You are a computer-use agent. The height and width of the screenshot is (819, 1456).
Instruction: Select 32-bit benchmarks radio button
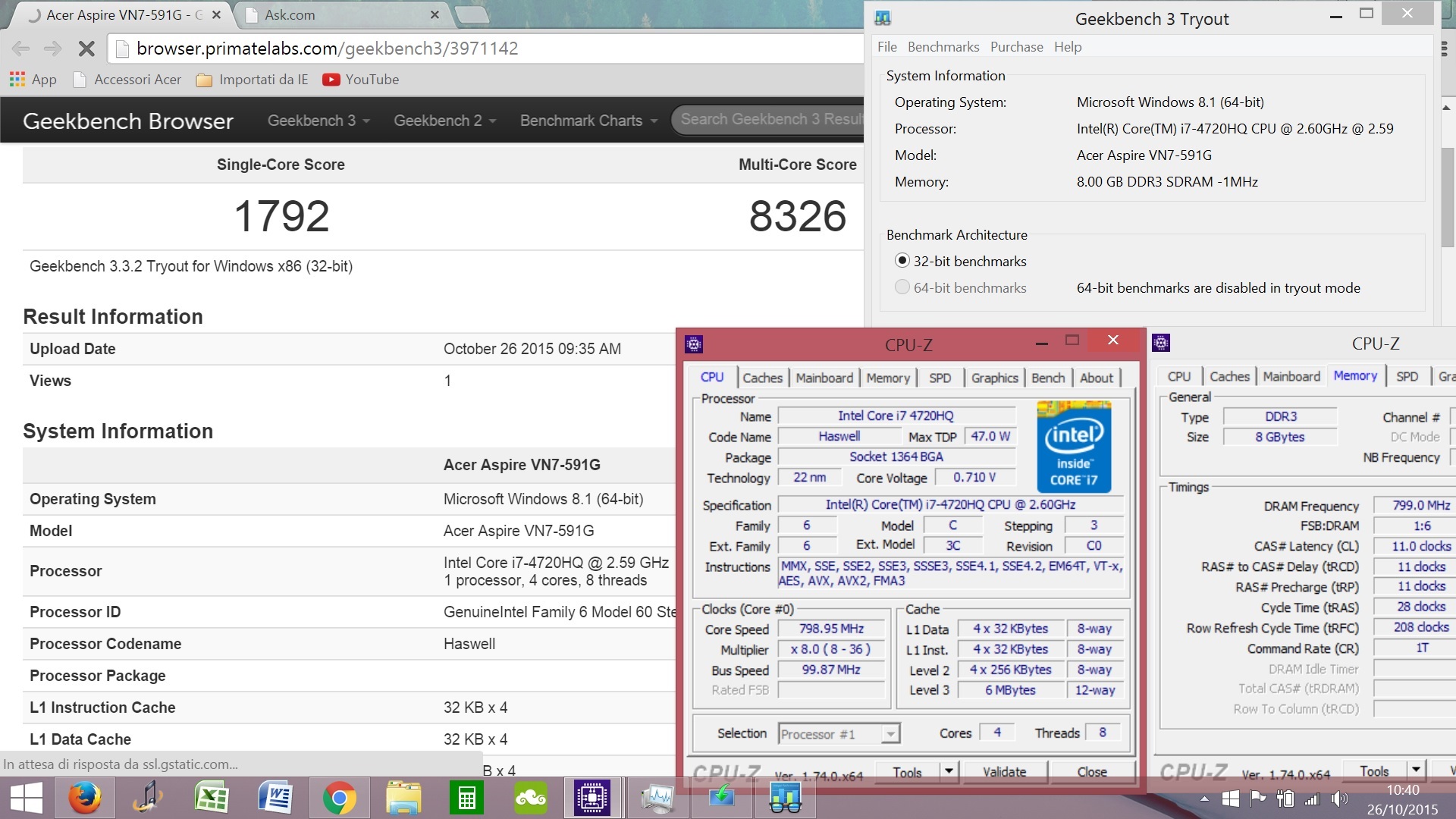click(902, 261)
